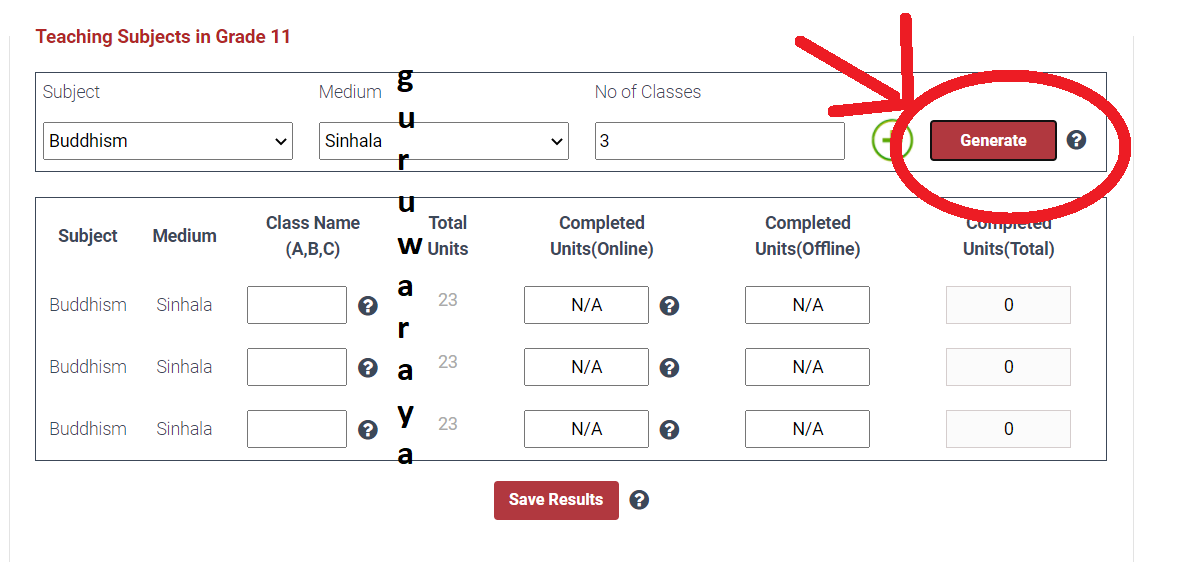Viewport: 1184px width, 562px height.
Task: Click the green plus add-subject icon
Action: (892, 140)
